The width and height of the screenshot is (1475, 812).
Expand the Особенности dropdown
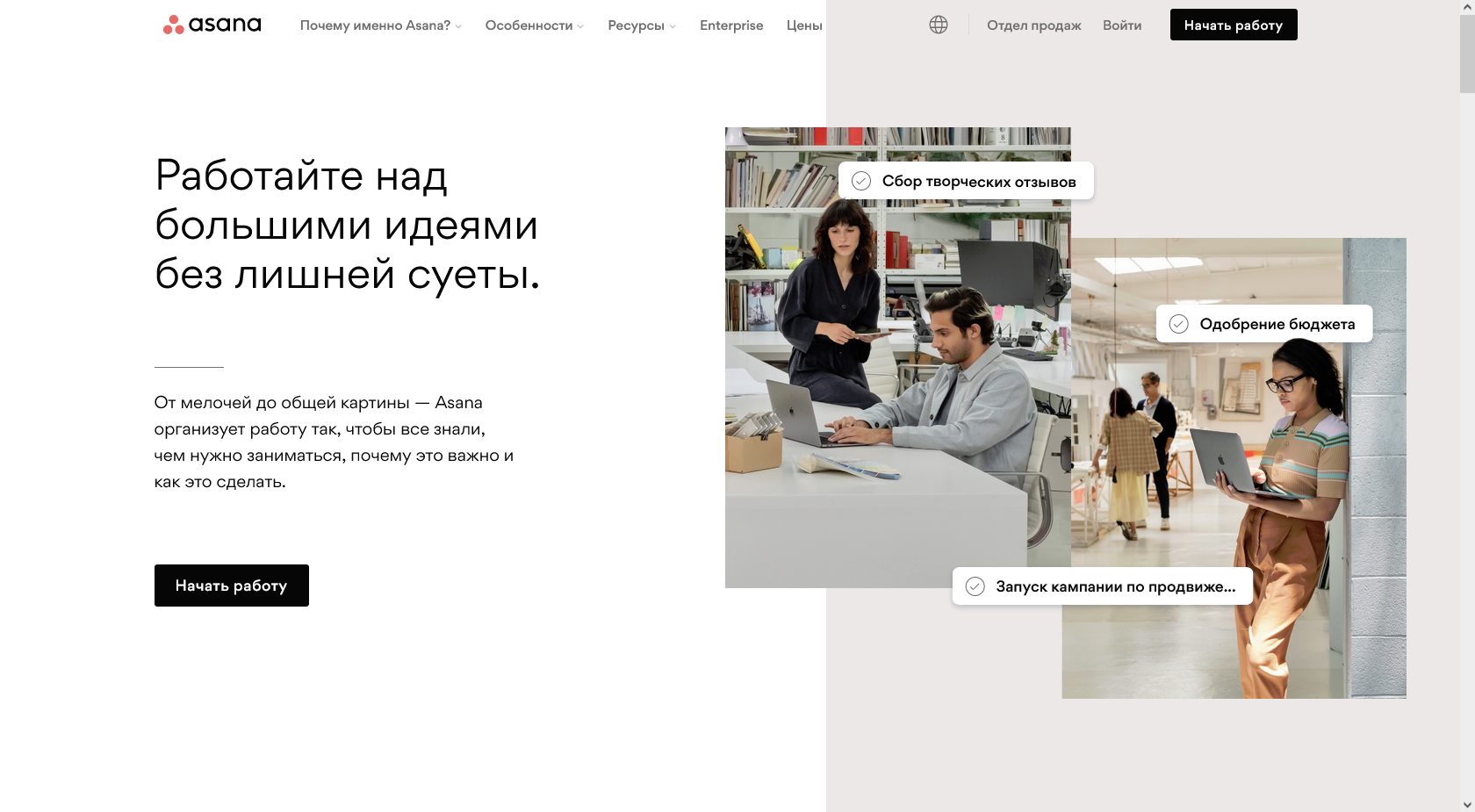[x=534, y=25]
